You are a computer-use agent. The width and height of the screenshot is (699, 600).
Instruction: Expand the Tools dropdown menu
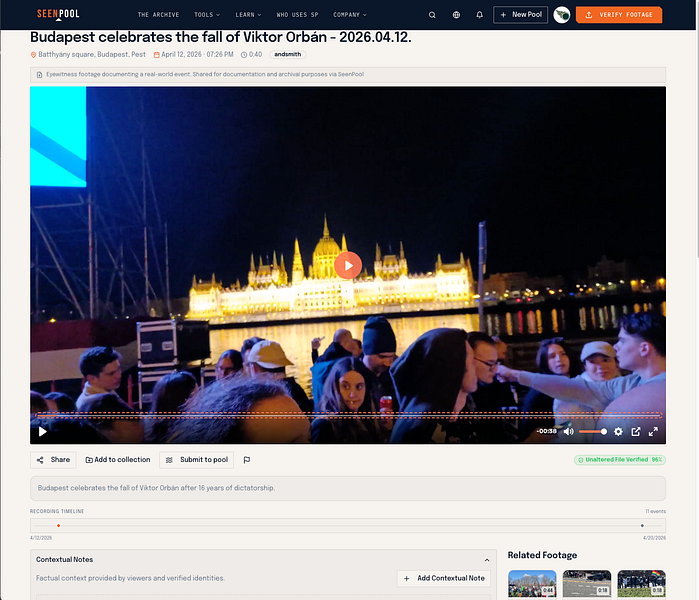207,15
